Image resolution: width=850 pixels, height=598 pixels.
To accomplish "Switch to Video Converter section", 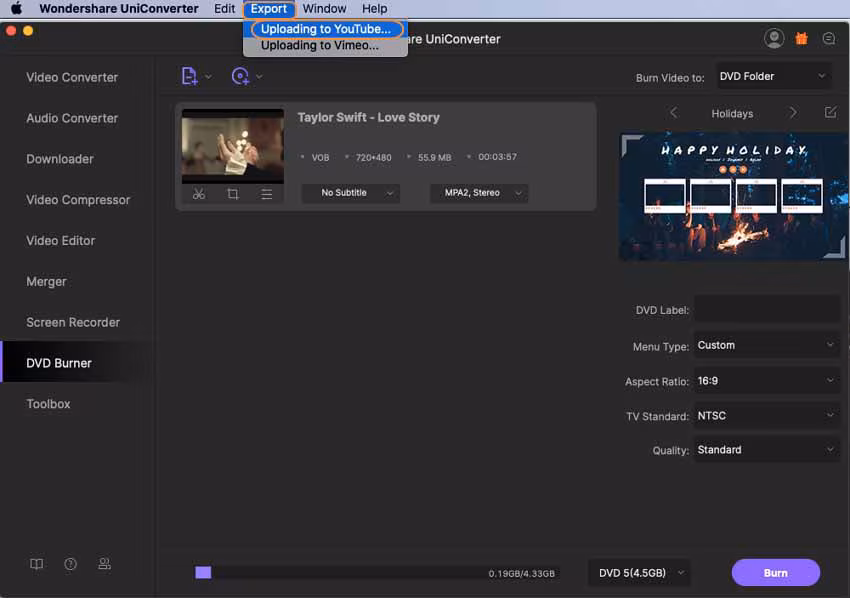I will (72, 78).
